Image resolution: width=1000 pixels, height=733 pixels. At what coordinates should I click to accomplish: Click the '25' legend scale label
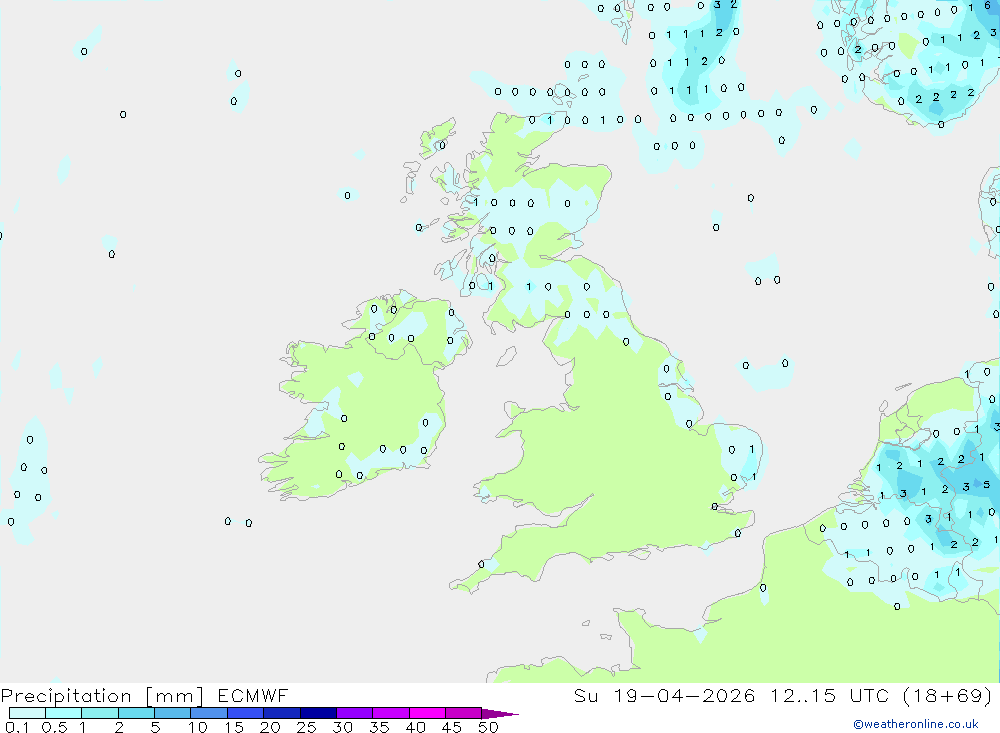(x=306, y=727)
